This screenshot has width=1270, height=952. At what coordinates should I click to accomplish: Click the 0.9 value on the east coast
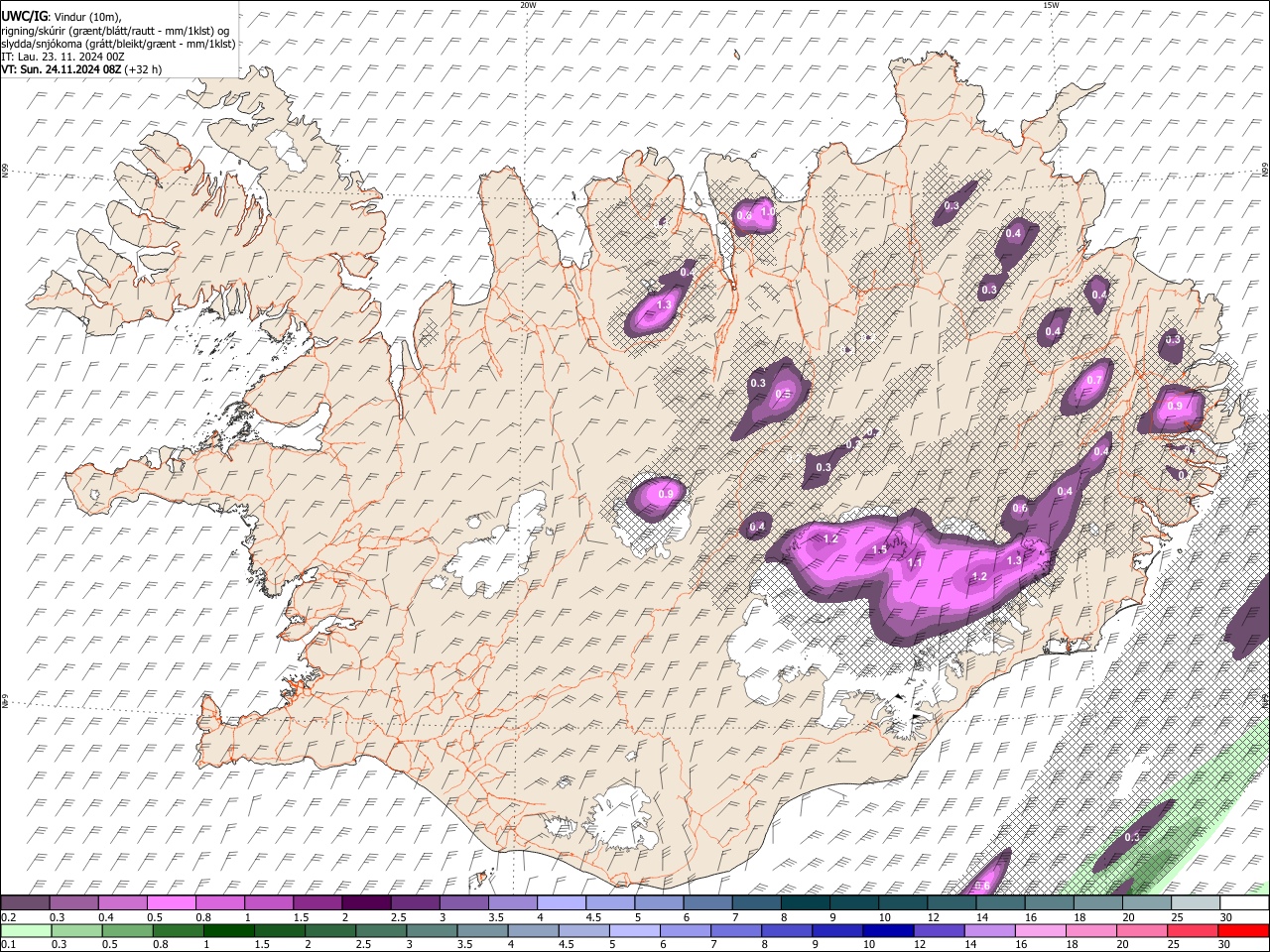point(1175,407)
